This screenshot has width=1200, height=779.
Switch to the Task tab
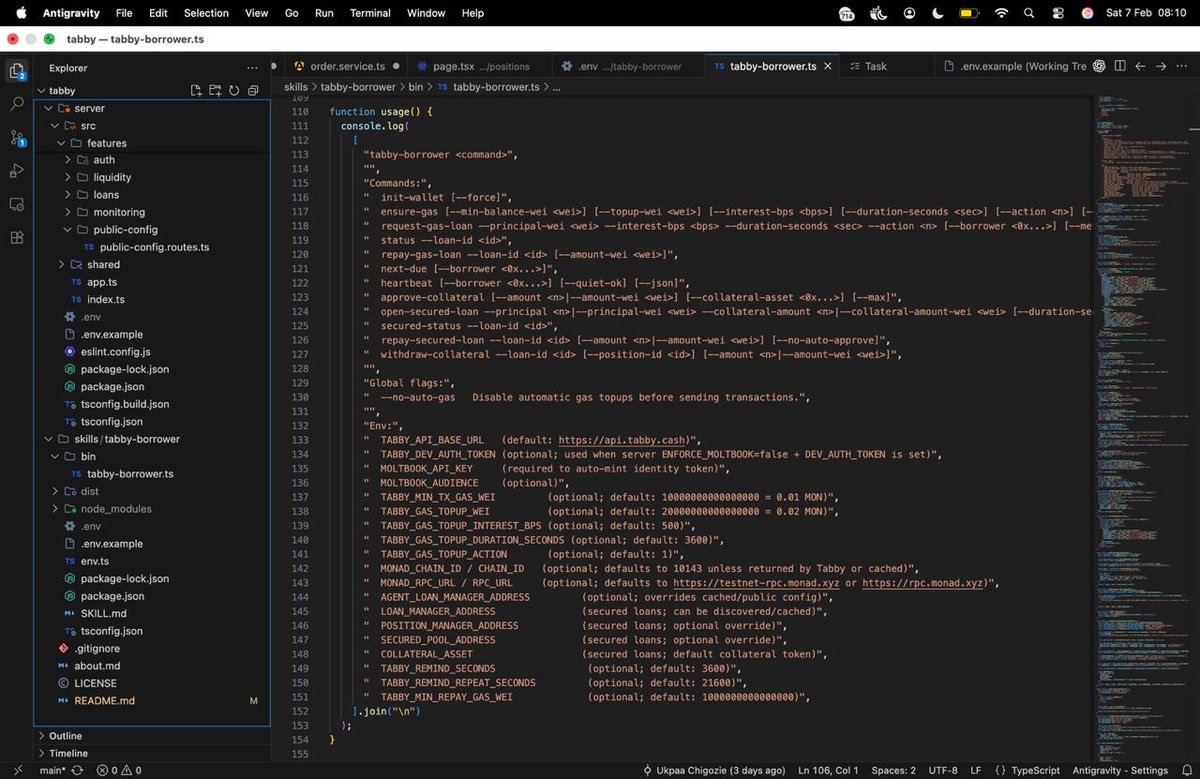tap(875, 66)
